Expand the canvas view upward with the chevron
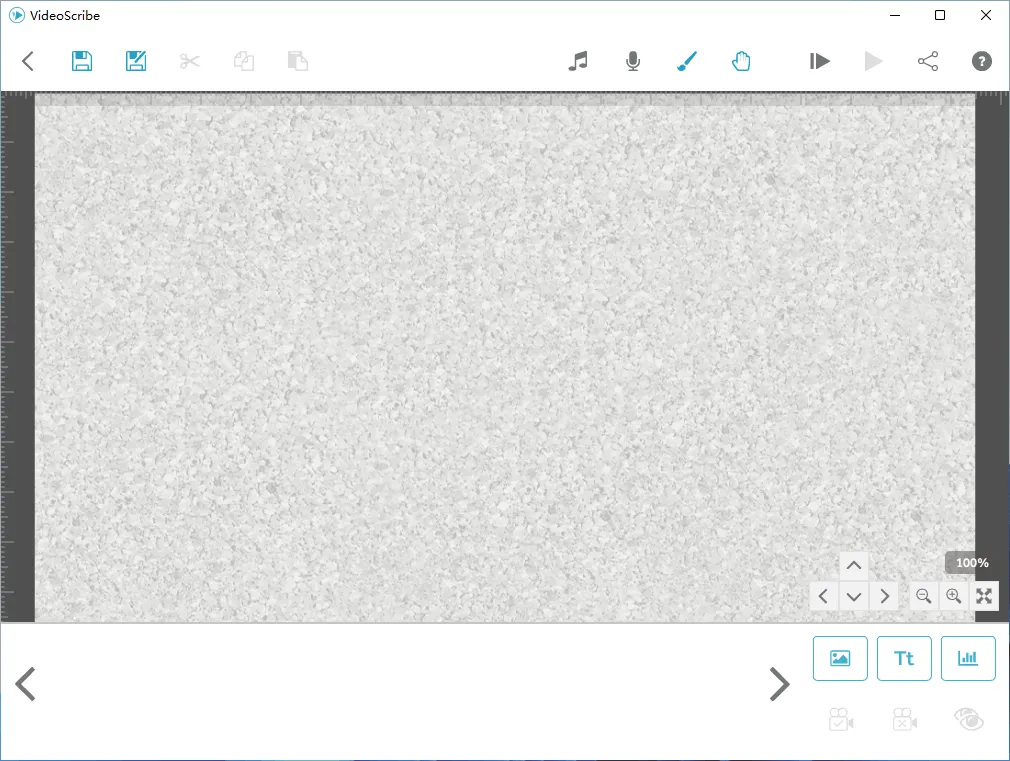The width and height of the screenshot is (1010, 761). point(854,565)
